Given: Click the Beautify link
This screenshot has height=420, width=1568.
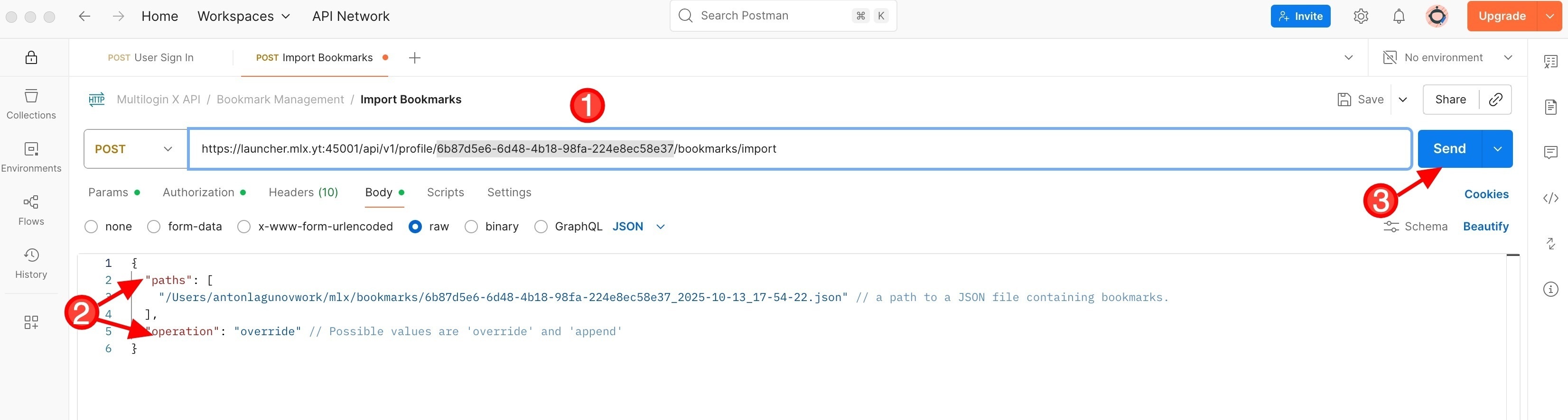Looking at the screenshot, I should click(1485, 227).
